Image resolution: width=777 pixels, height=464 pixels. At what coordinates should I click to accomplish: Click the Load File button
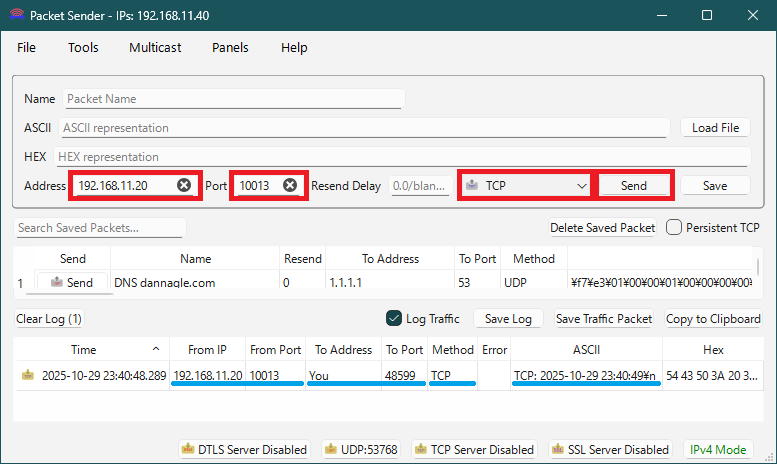click(x=715, y=127)
